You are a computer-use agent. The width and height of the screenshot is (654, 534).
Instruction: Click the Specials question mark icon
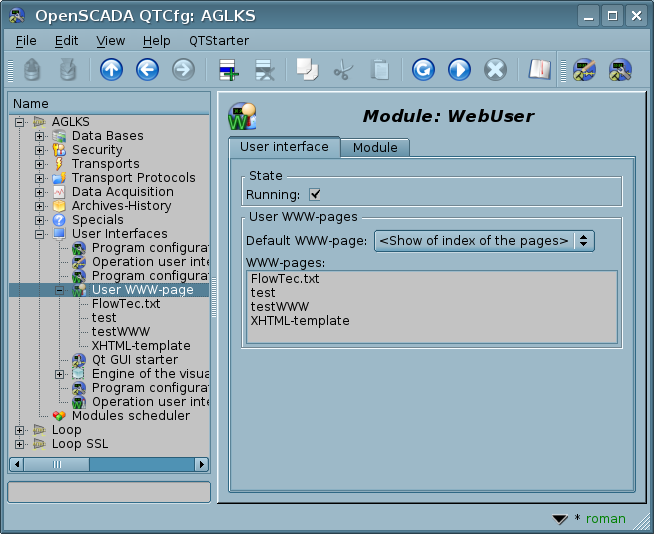[x=59, y=220]
